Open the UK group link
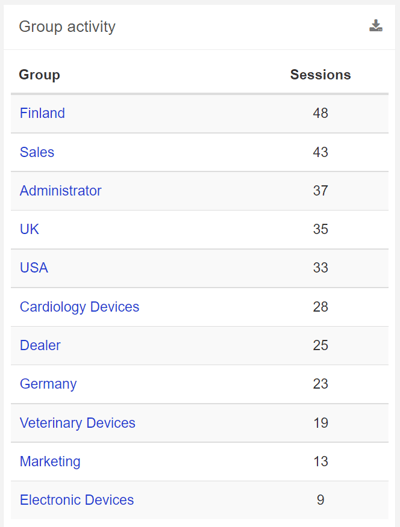 coord(29,229)
